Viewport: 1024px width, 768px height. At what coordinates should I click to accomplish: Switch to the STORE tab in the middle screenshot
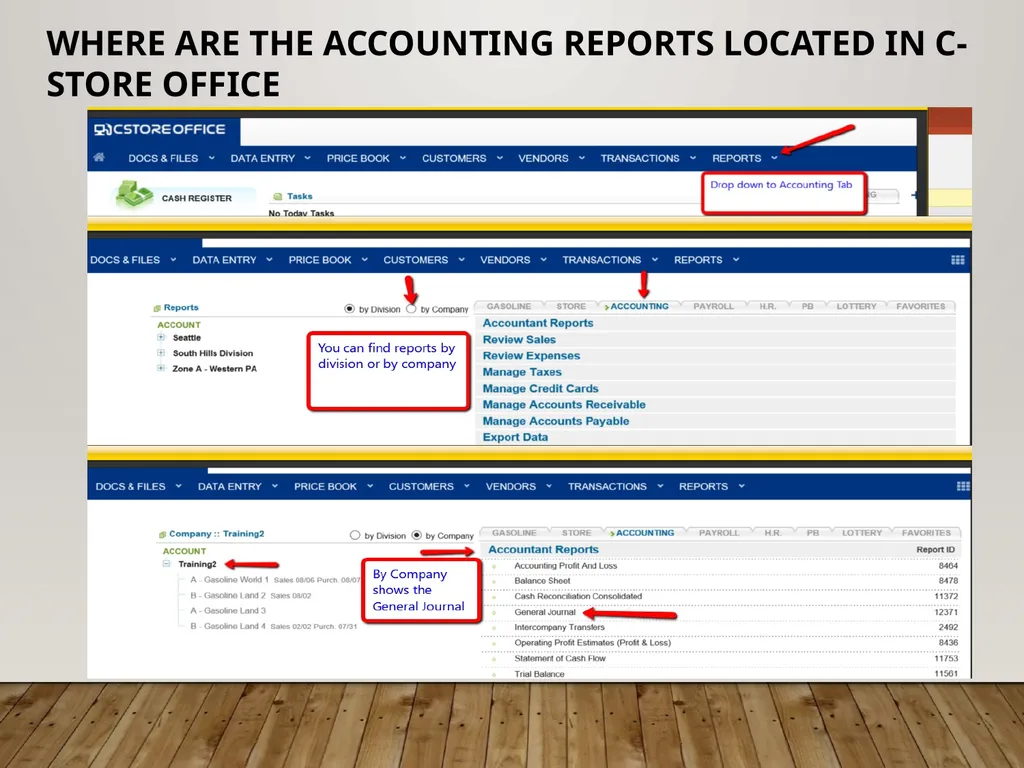tap(571, 306)
